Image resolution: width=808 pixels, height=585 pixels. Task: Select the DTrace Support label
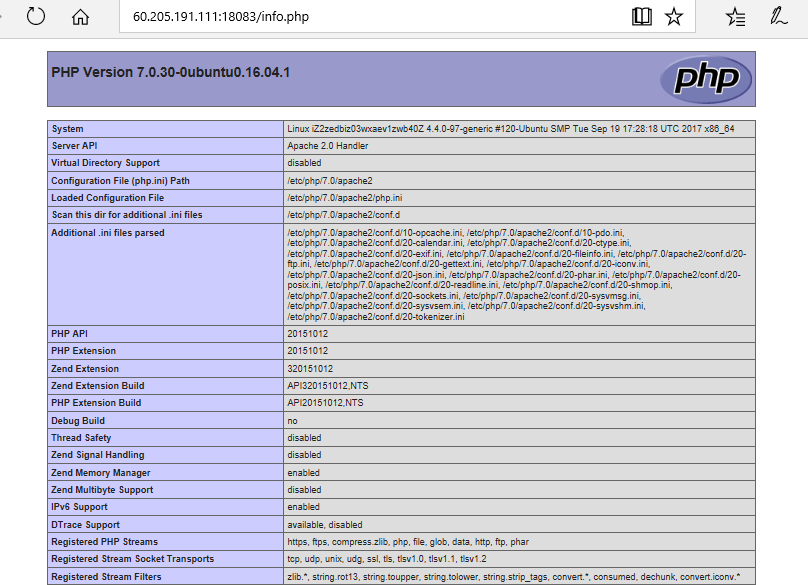pyautogui.click(x=85, y=525)
